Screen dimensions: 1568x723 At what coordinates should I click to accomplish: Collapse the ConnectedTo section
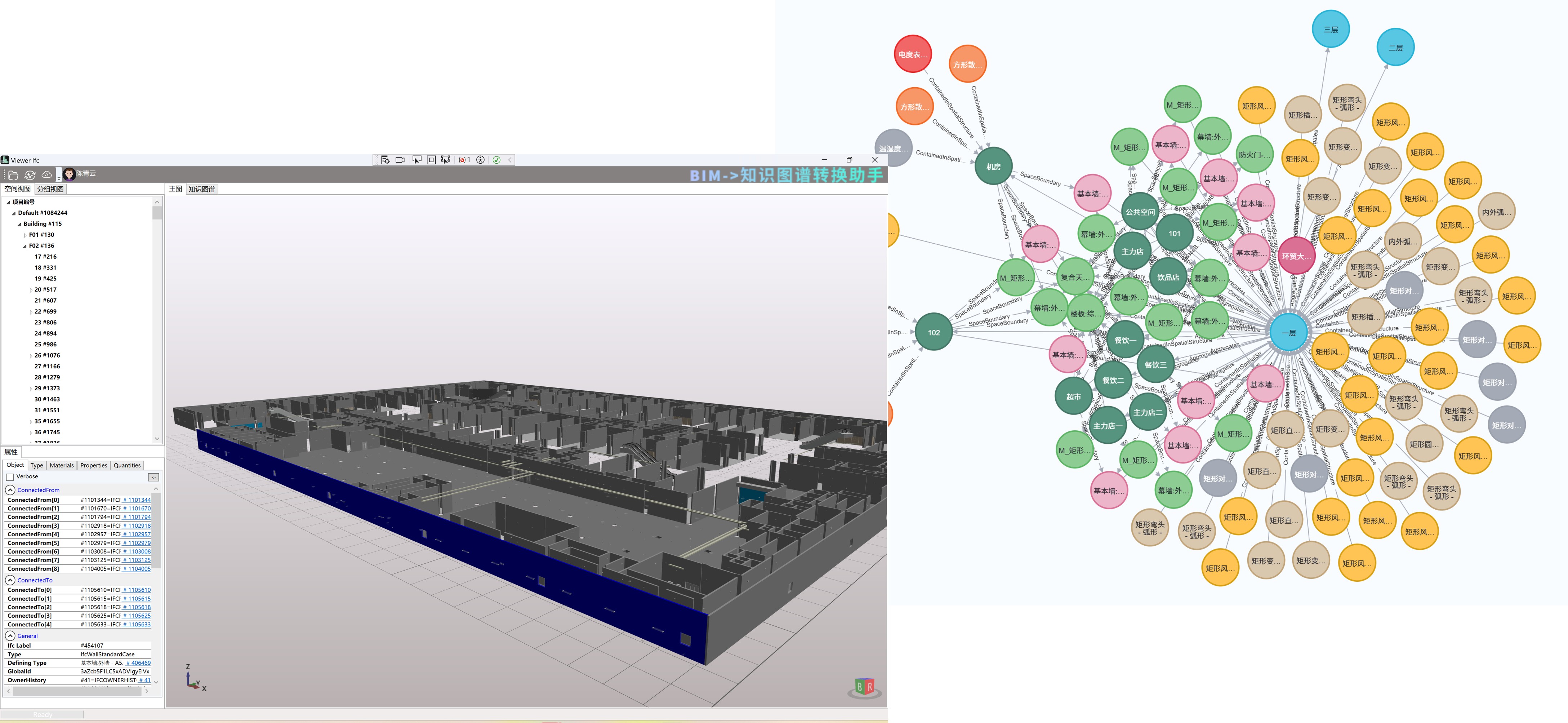(10, 581)
